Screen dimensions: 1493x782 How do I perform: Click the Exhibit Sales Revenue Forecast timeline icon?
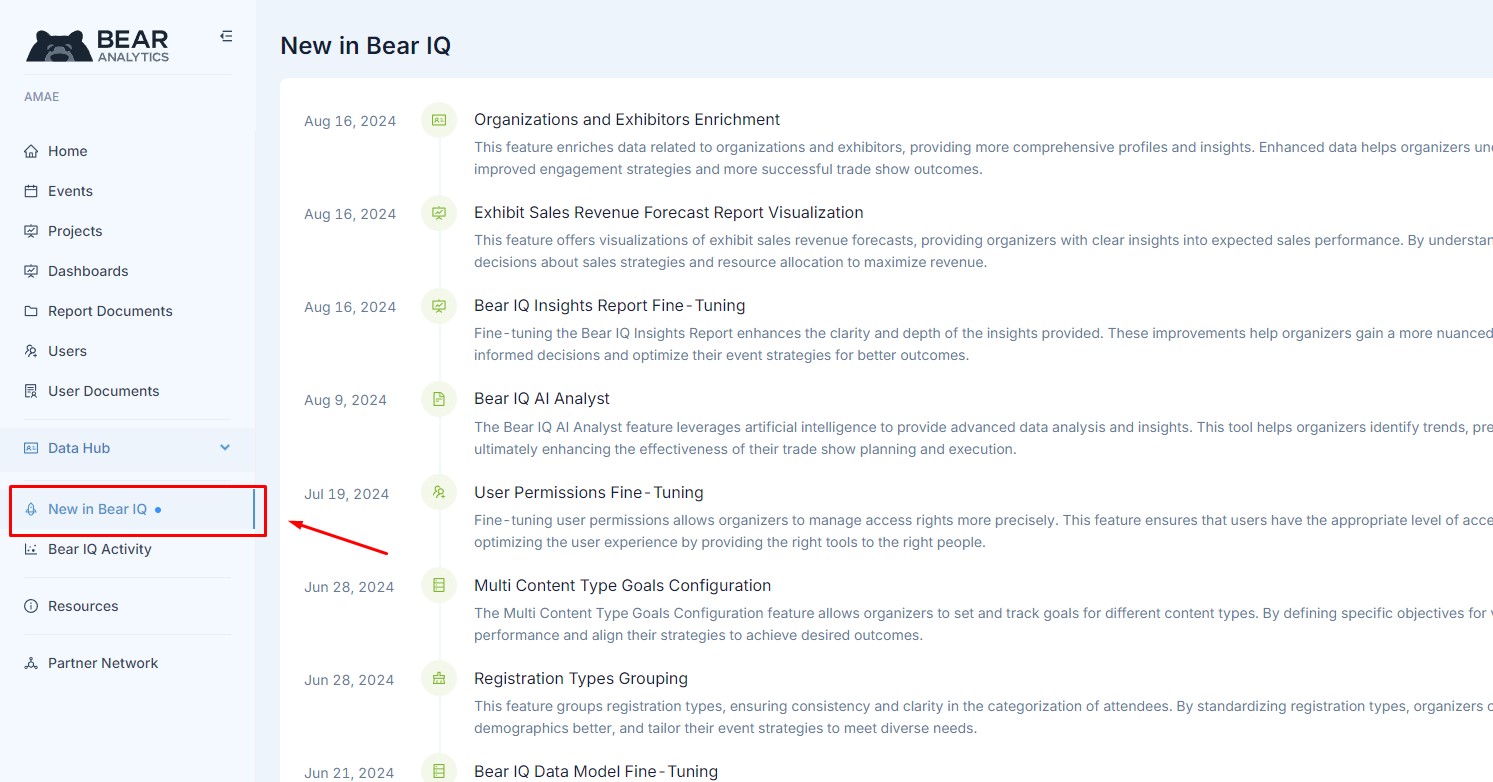pyautogui.click(x=439, y=212)
